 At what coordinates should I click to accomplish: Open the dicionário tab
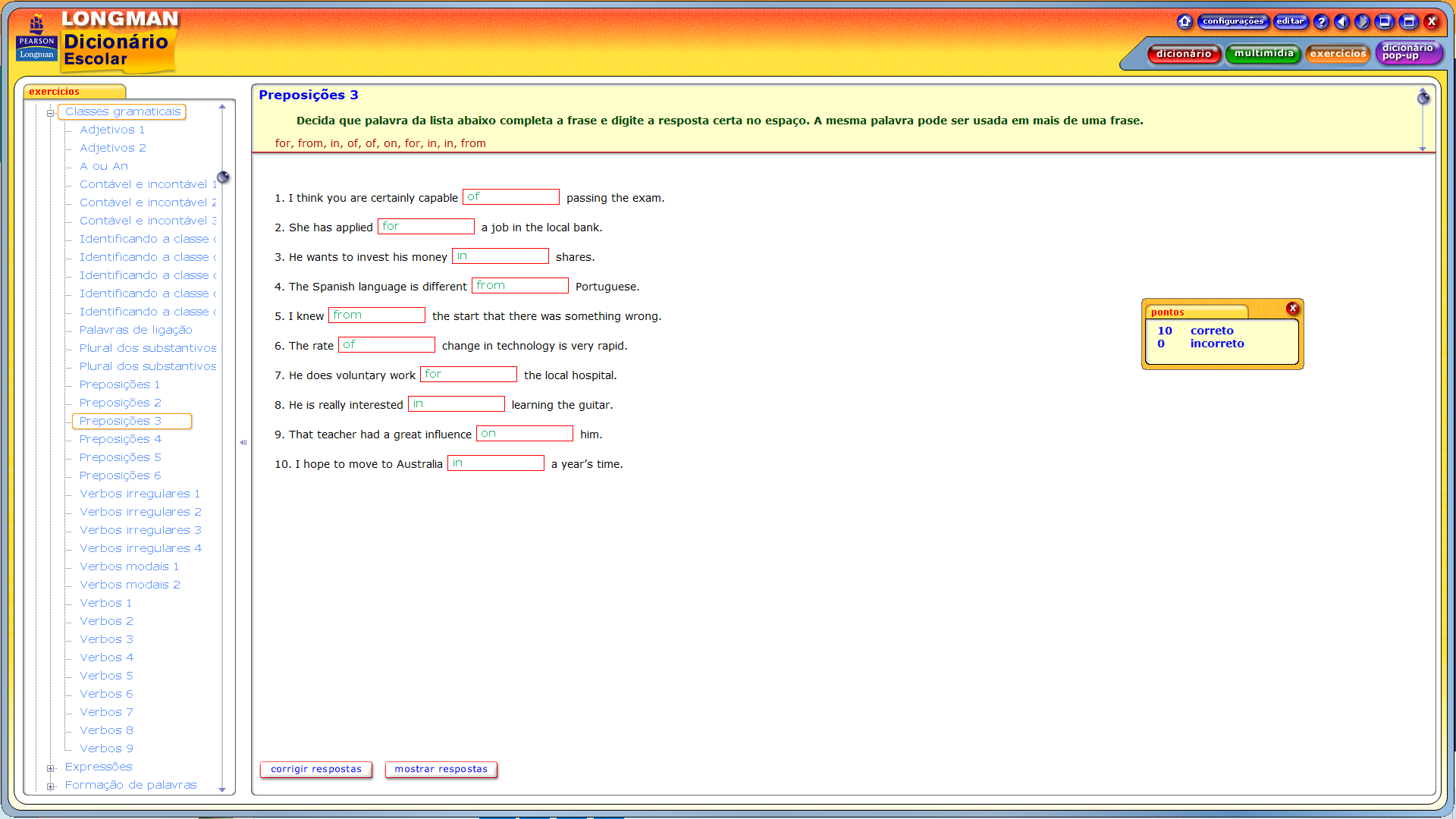pos(1184,54)
